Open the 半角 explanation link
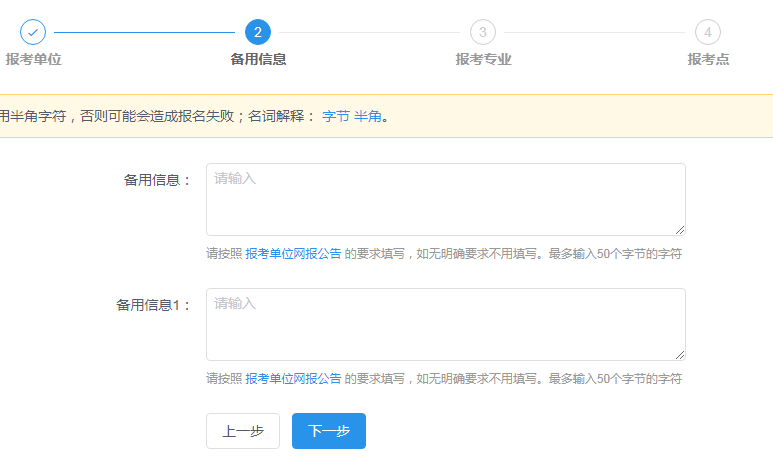The width and height of the screenshot is (773, 464). [x=368, y=116]
